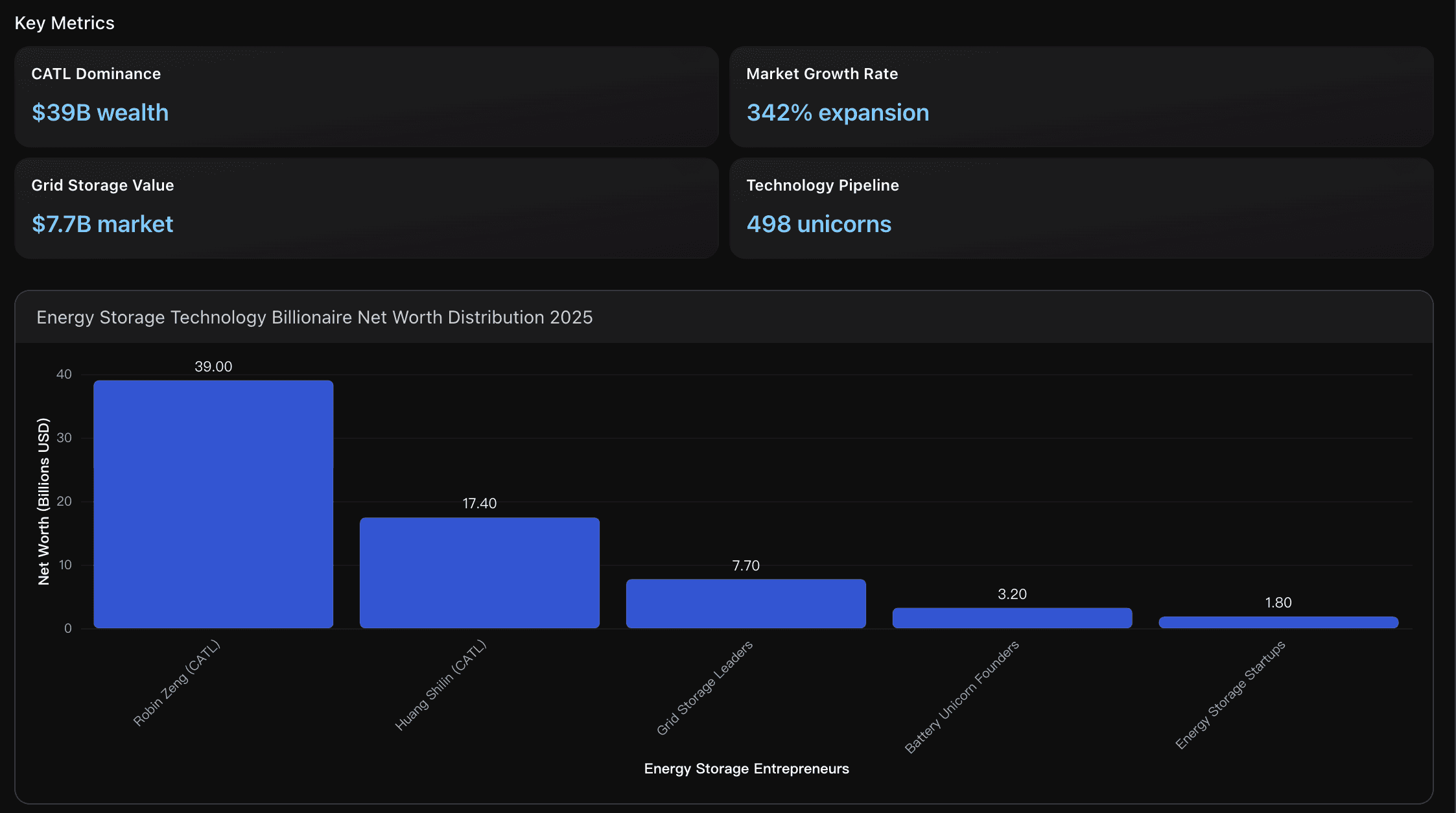This screenshot has width=1456, height=813.
Task: Click the CATL Dominance metric card
Action: [x=366, y=96]
